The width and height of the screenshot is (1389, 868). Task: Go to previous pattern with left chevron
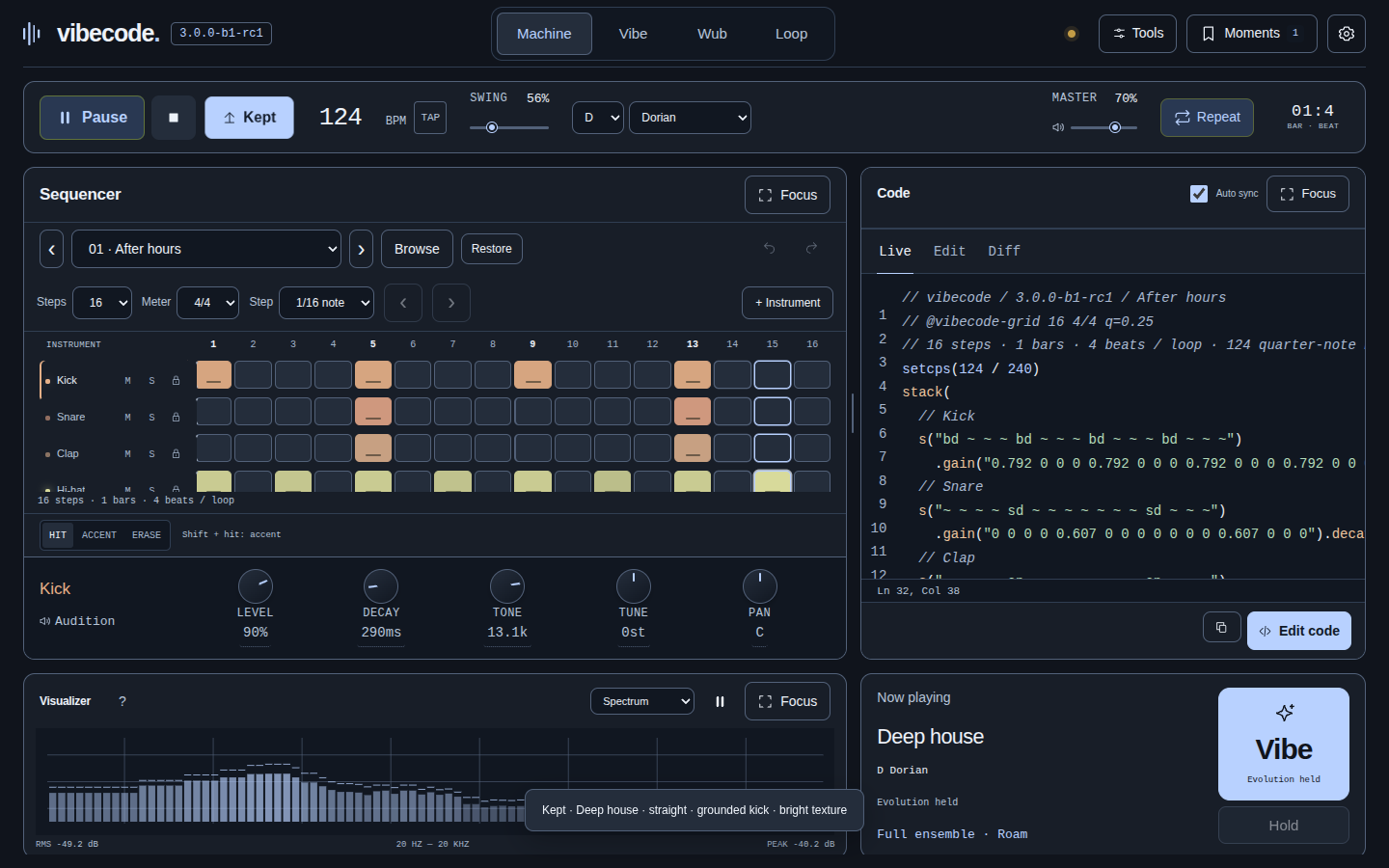[x=52, y=249]
